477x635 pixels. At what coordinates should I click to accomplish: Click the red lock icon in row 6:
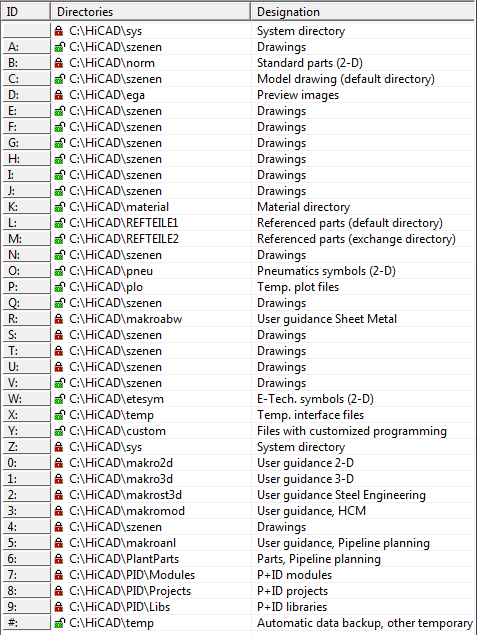pyautogui.click(x=59, y=559)
